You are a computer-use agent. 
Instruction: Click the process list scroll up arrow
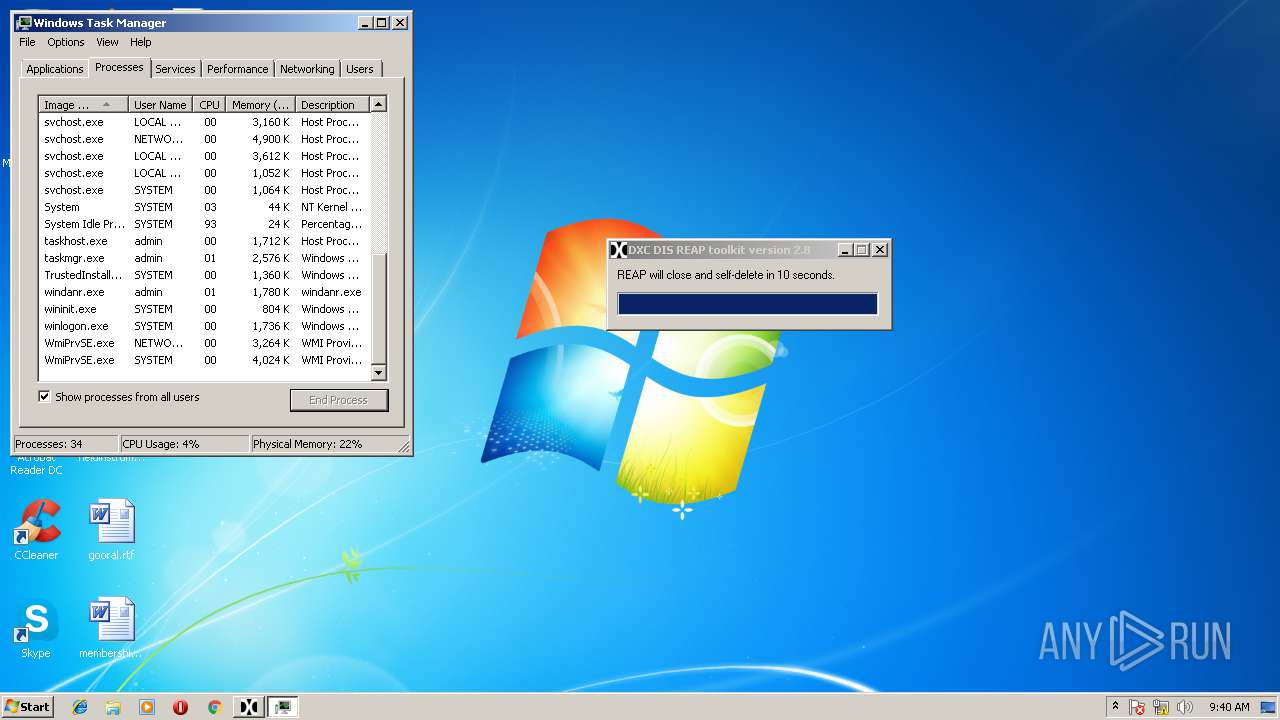pyautogui.click(x=378, y=104)
